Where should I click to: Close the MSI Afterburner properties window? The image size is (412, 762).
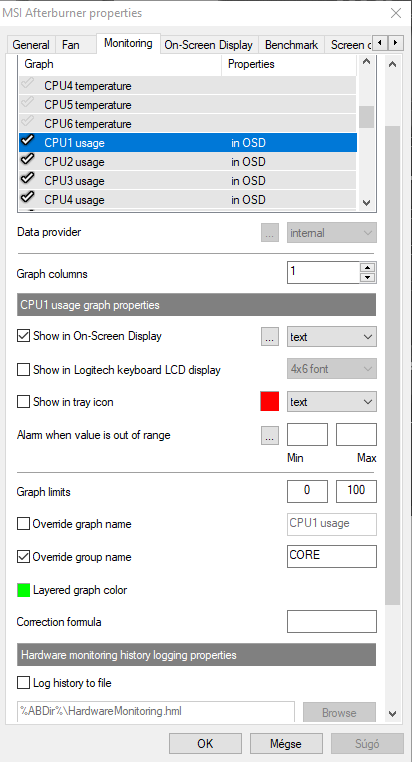tap(396, 13)
